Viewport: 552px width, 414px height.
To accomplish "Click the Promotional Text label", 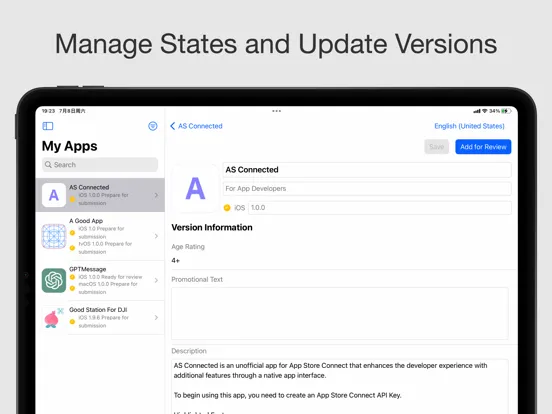I will point(197,279).
